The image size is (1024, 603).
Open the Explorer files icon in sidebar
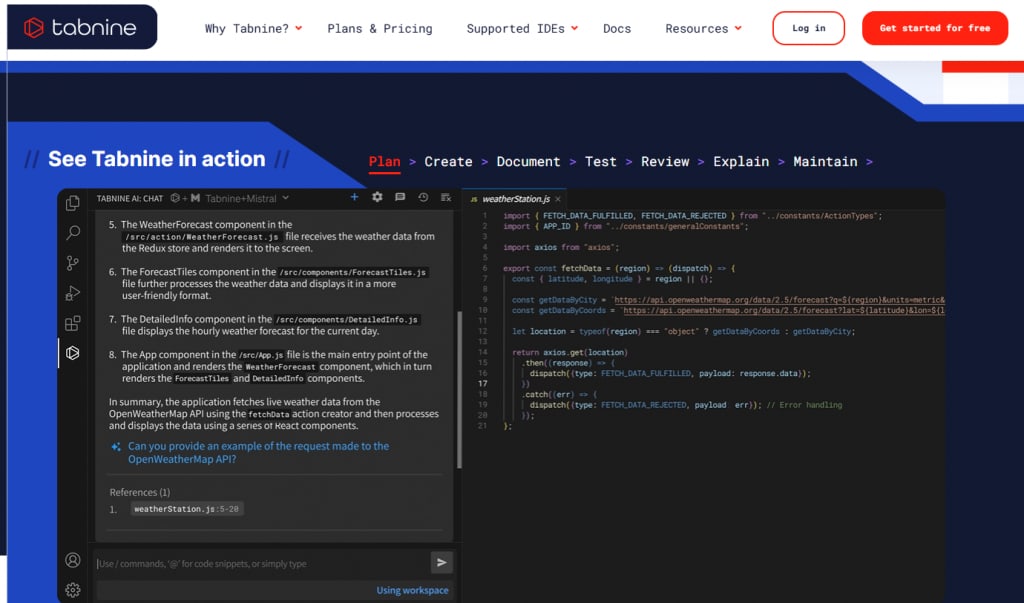(x=73, y=203)
